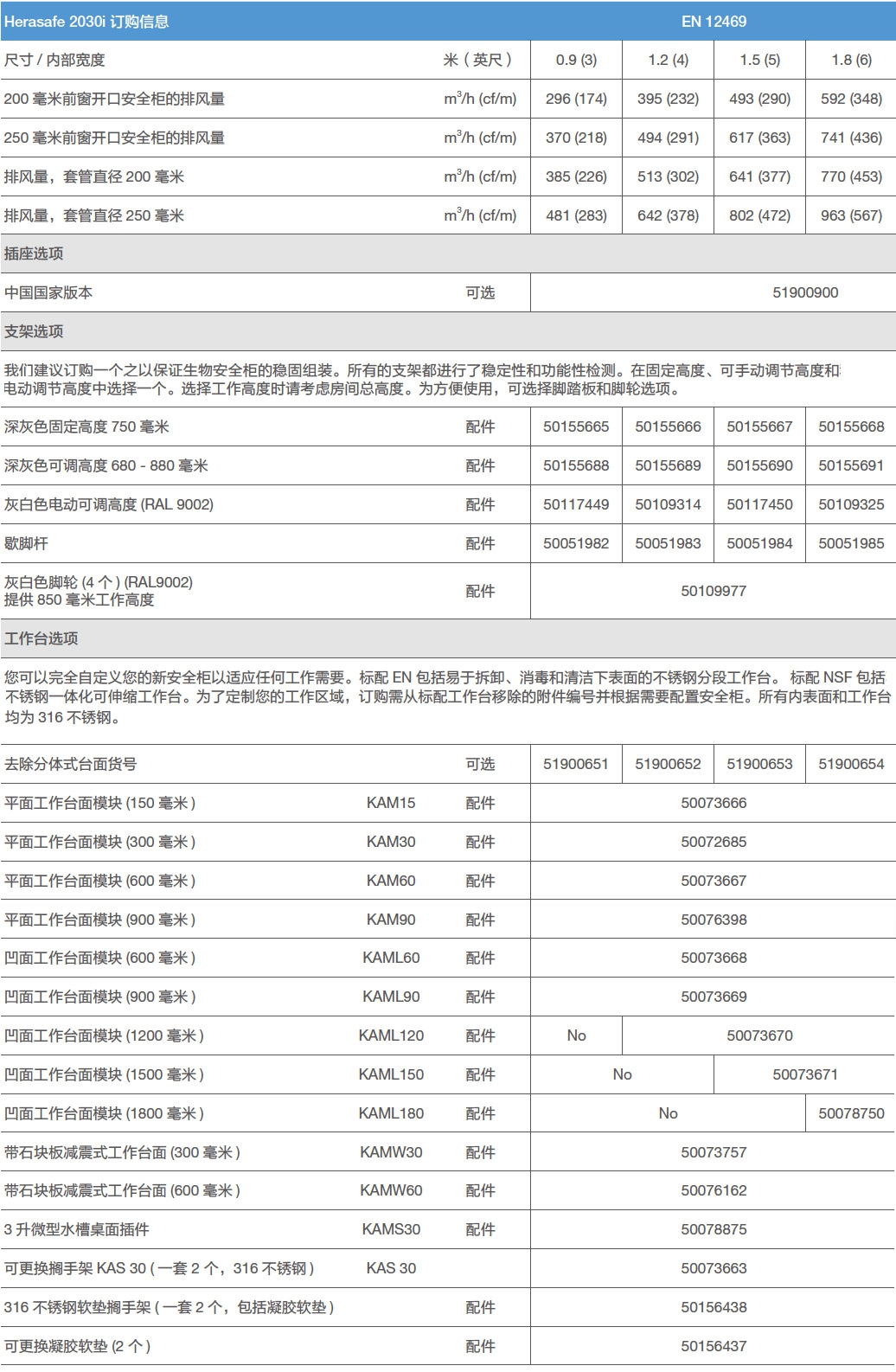This screenshot has width=896, height=1372.
Task: Select the value '741 (436)'
Action: (851, 138)
